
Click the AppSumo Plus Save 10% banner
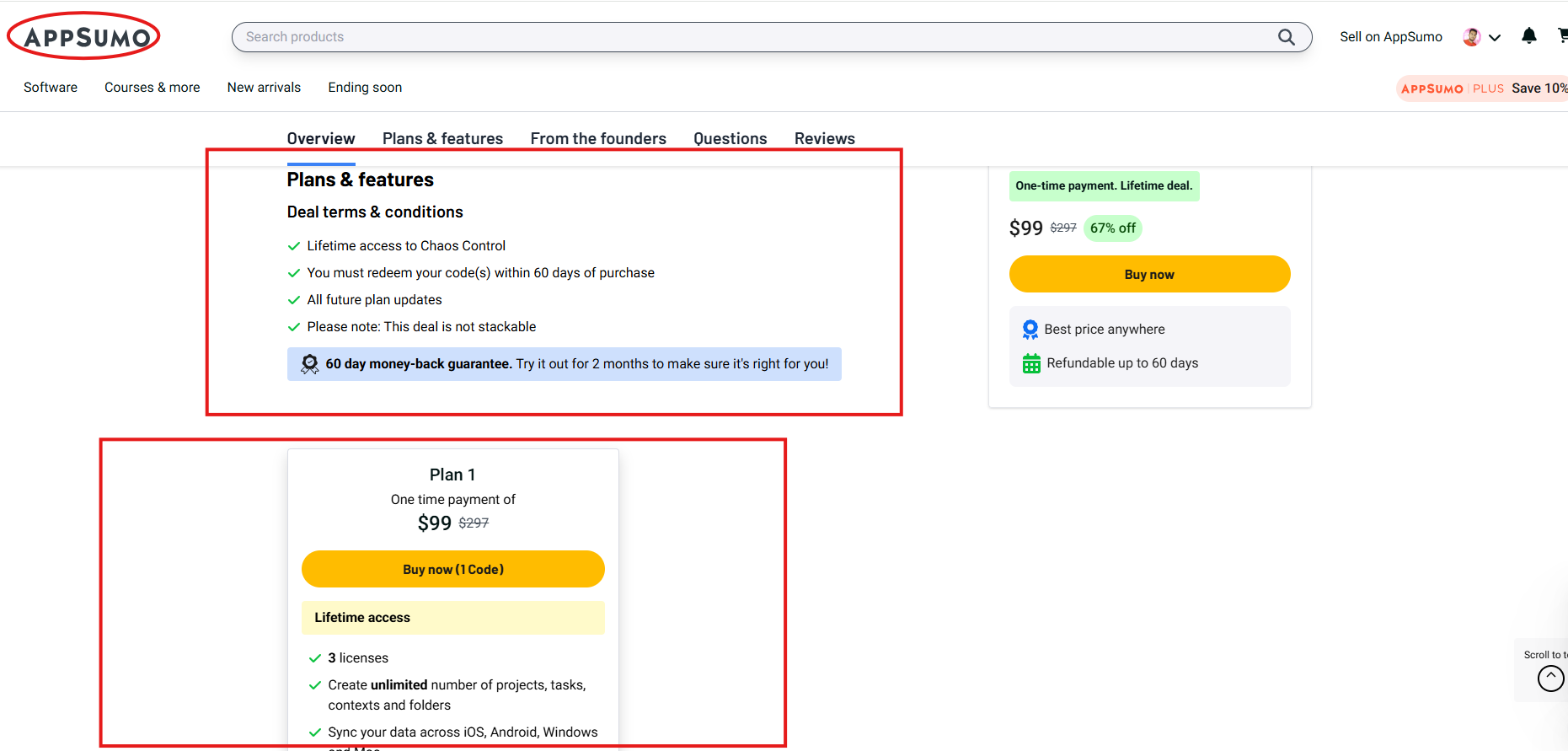click(1483, 89)
